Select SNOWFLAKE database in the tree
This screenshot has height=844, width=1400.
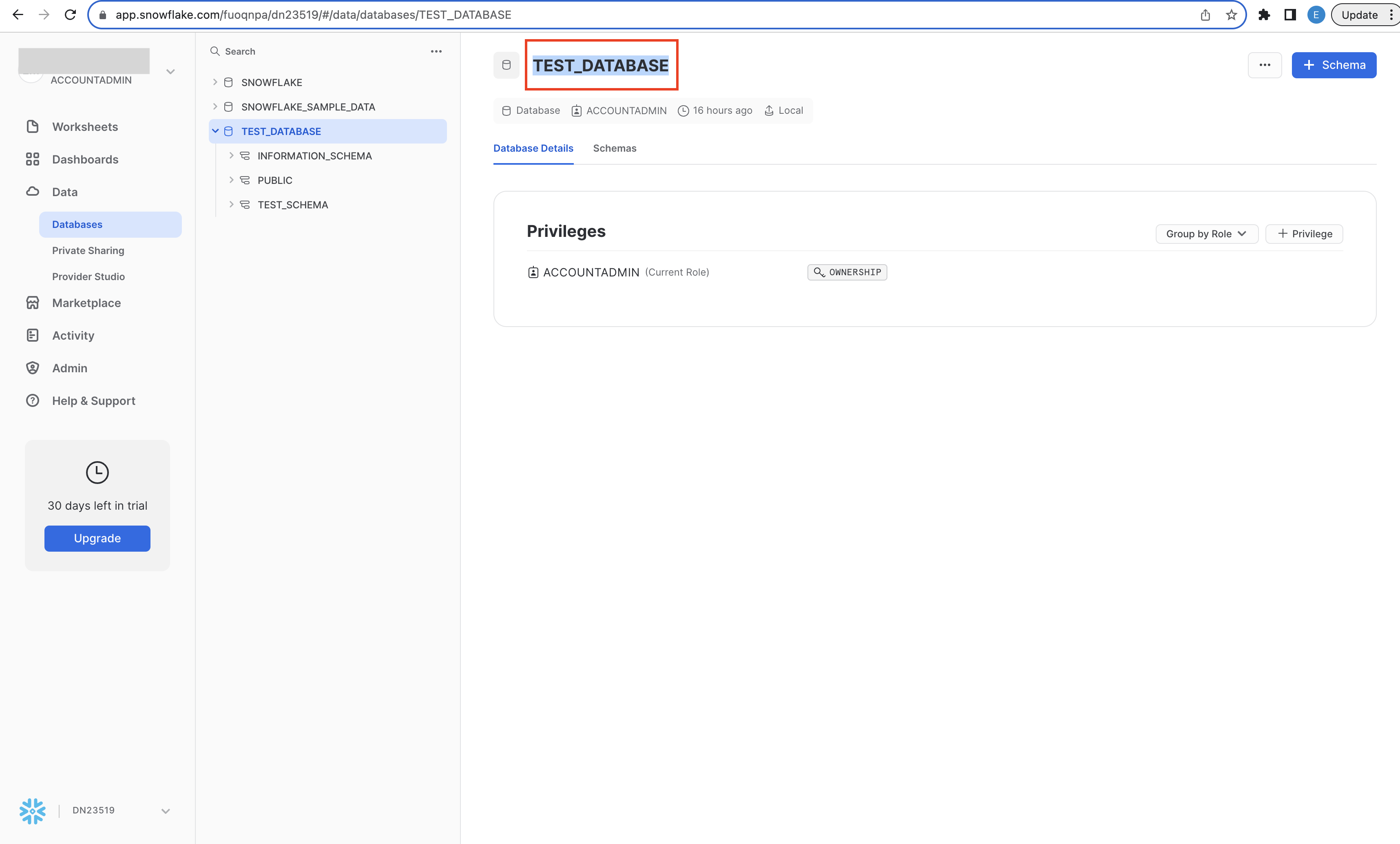click(271, 82)
